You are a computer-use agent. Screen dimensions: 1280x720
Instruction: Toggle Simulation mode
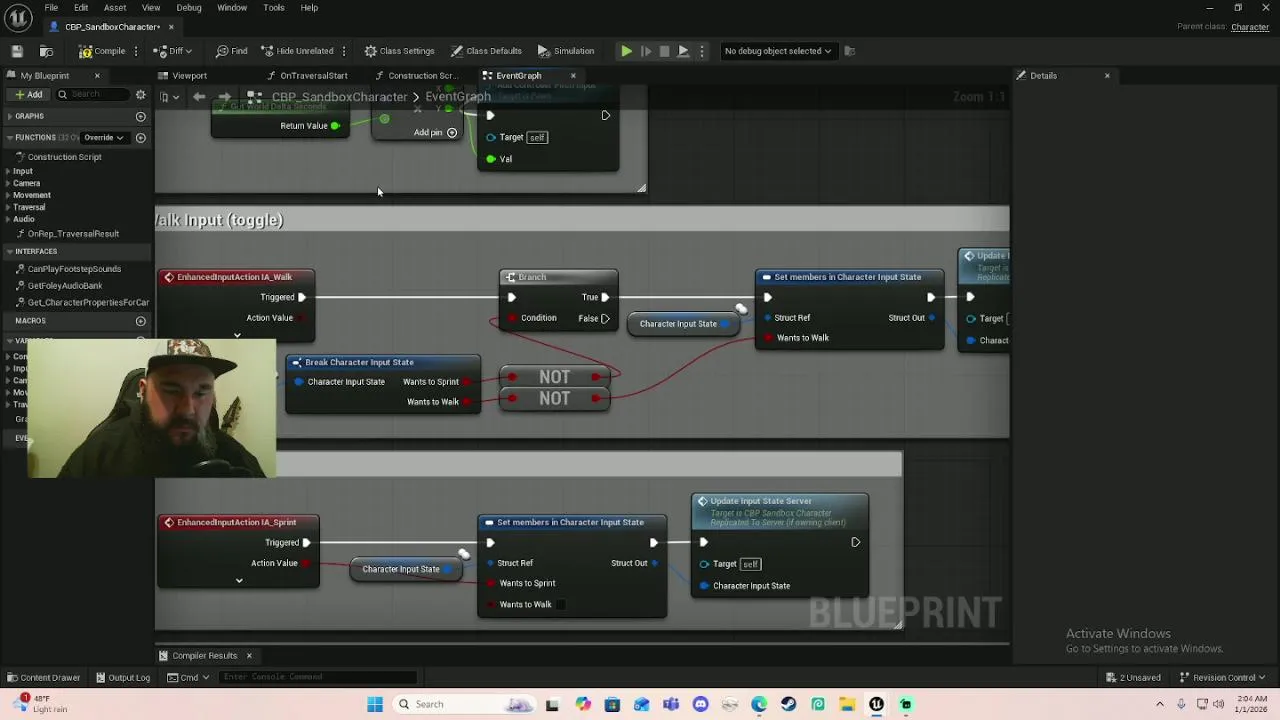566,51
